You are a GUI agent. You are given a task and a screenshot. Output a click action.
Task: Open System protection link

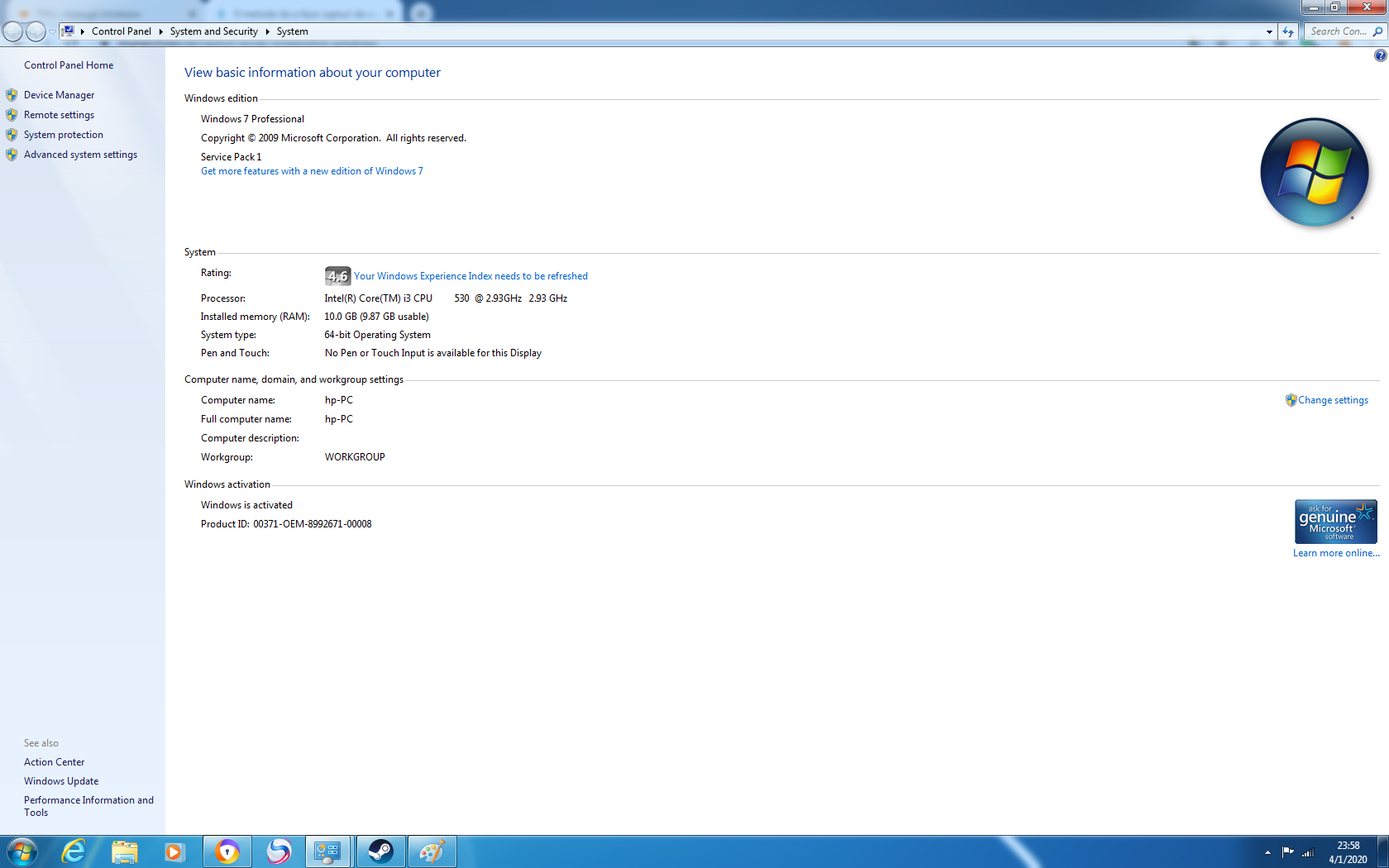[x=64, y=135]
